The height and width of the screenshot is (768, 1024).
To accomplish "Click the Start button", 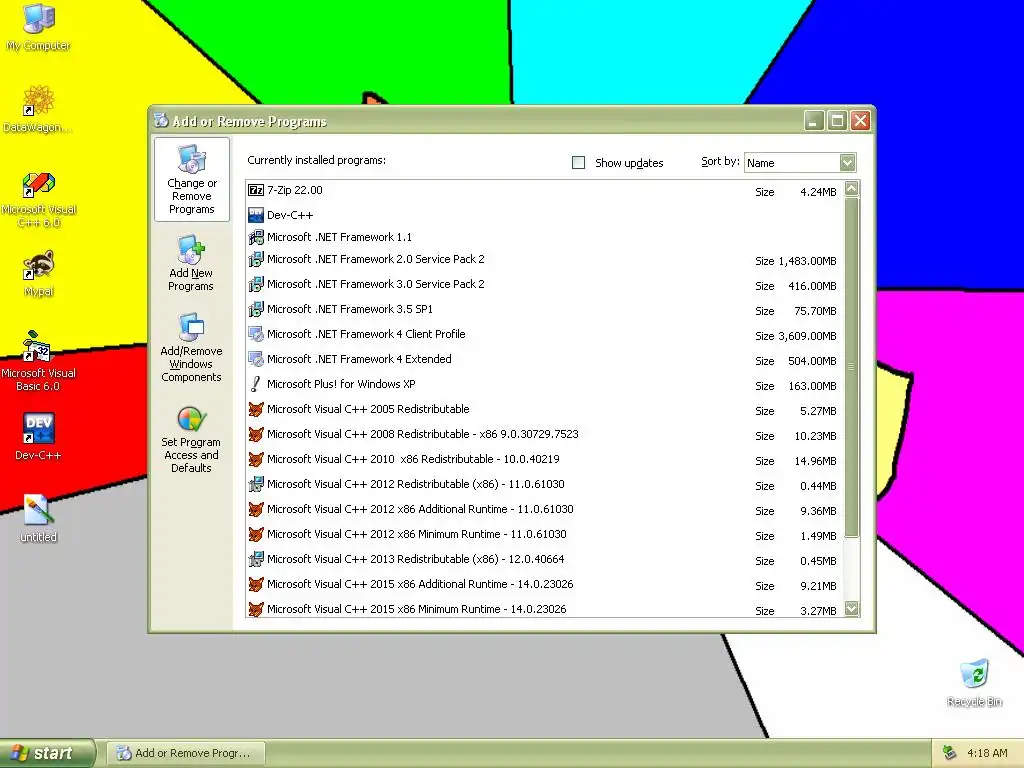I will 47,753.
